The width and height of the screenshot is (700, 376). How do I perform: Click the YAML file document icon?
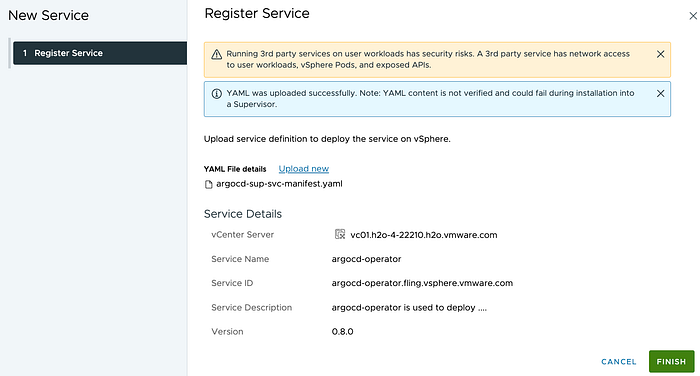208,184
